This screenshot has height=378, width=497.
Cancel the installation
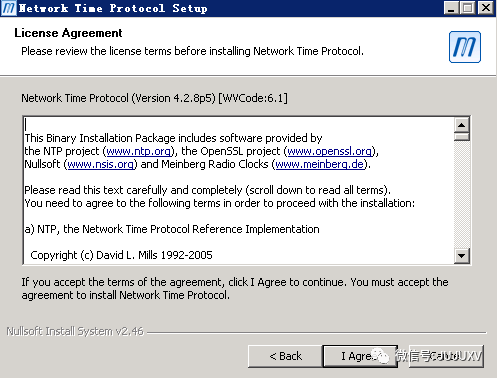pos(446,356)
